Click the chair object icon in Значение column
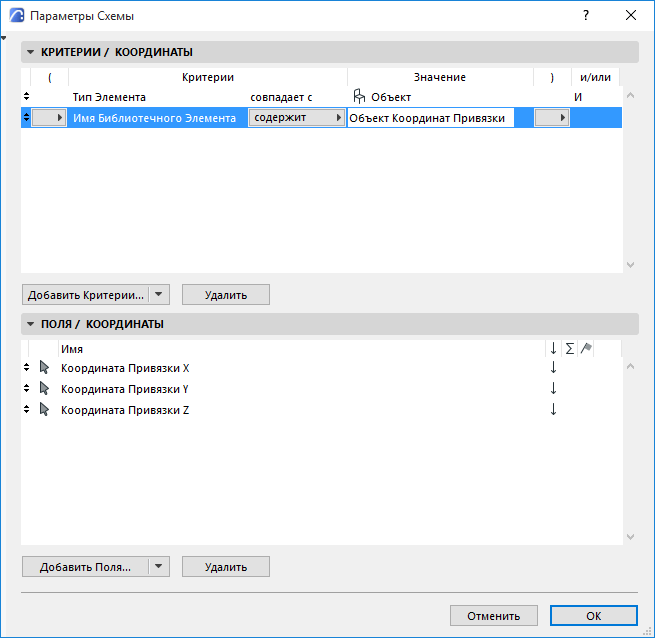655x638 pixels. point(359,97)
